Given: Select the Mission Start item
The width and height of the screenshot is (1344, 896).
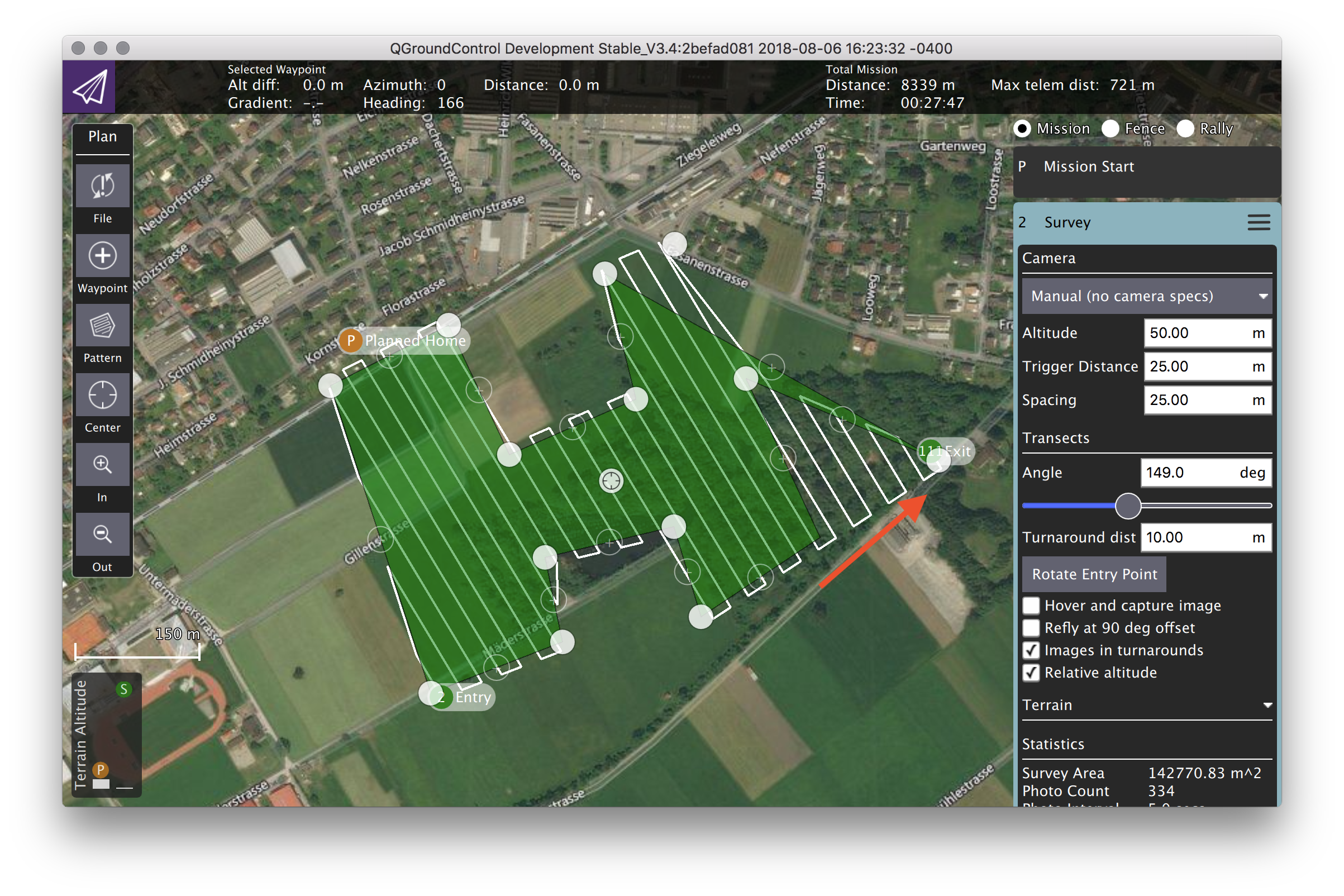Looking at the screenshot, I should [x=1146, y=171].
